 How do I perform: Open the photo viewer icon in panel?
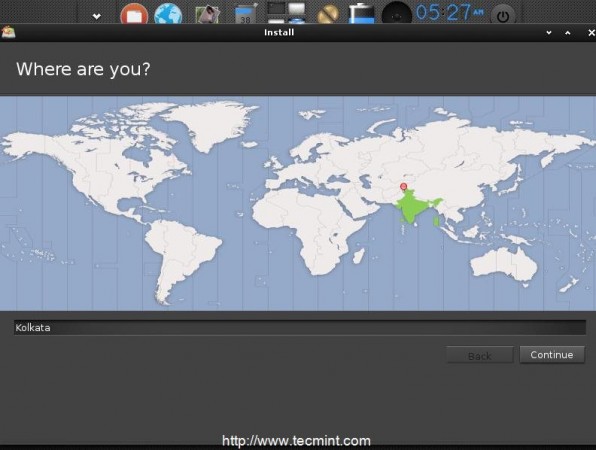(207, 14)
